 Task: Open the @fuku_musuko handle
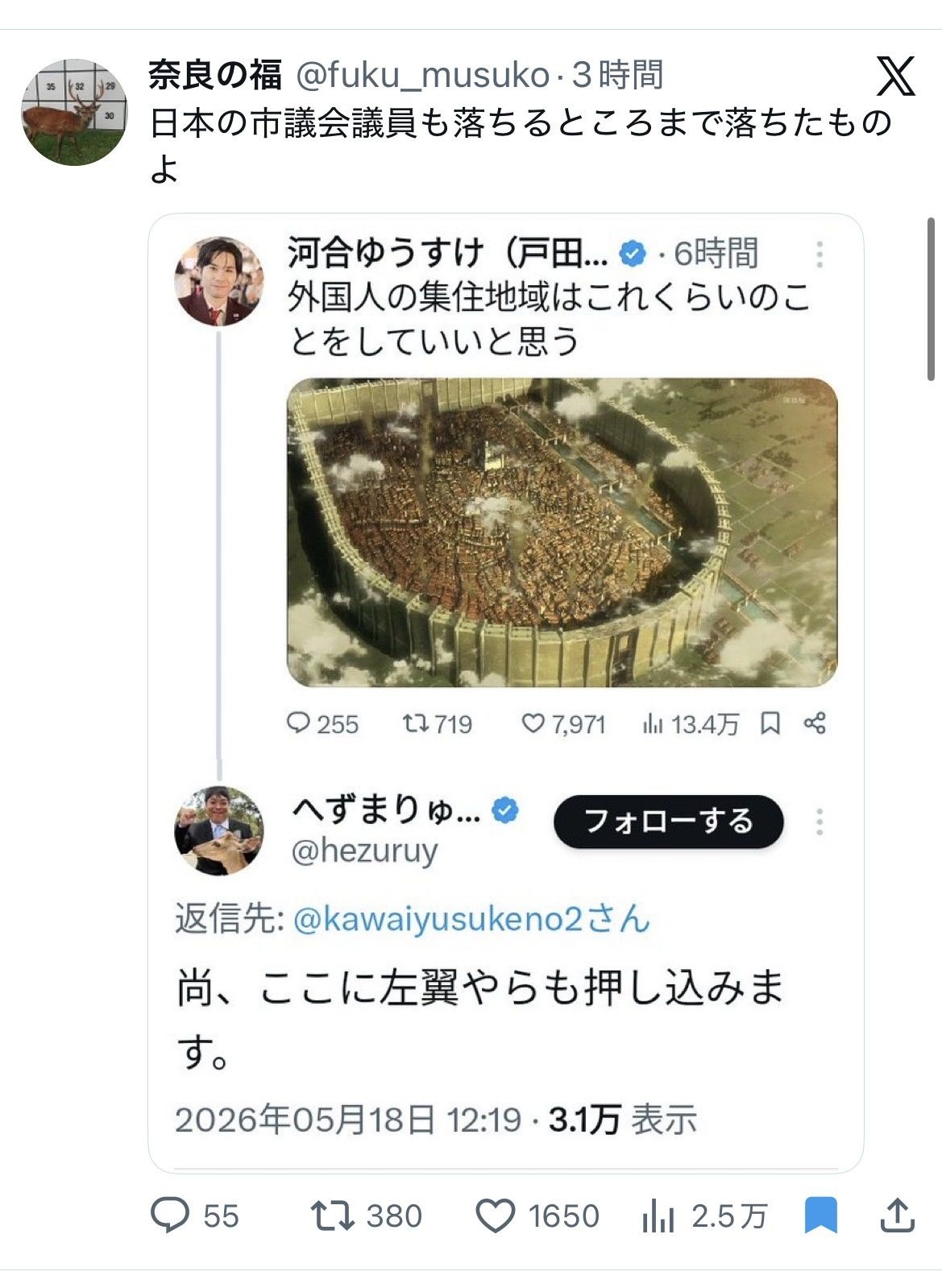pyautogui.click(x=423, y=75)
